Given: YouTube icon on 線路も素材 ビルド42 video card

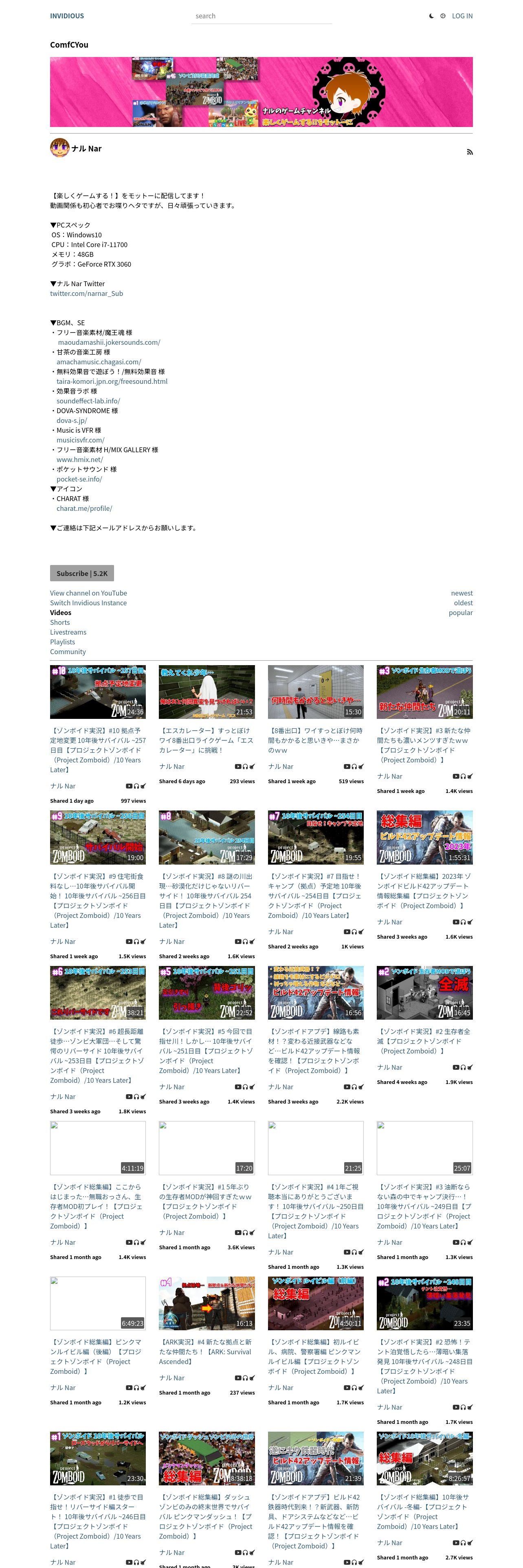Looking at the screenshot, I should pos(347,1086).
